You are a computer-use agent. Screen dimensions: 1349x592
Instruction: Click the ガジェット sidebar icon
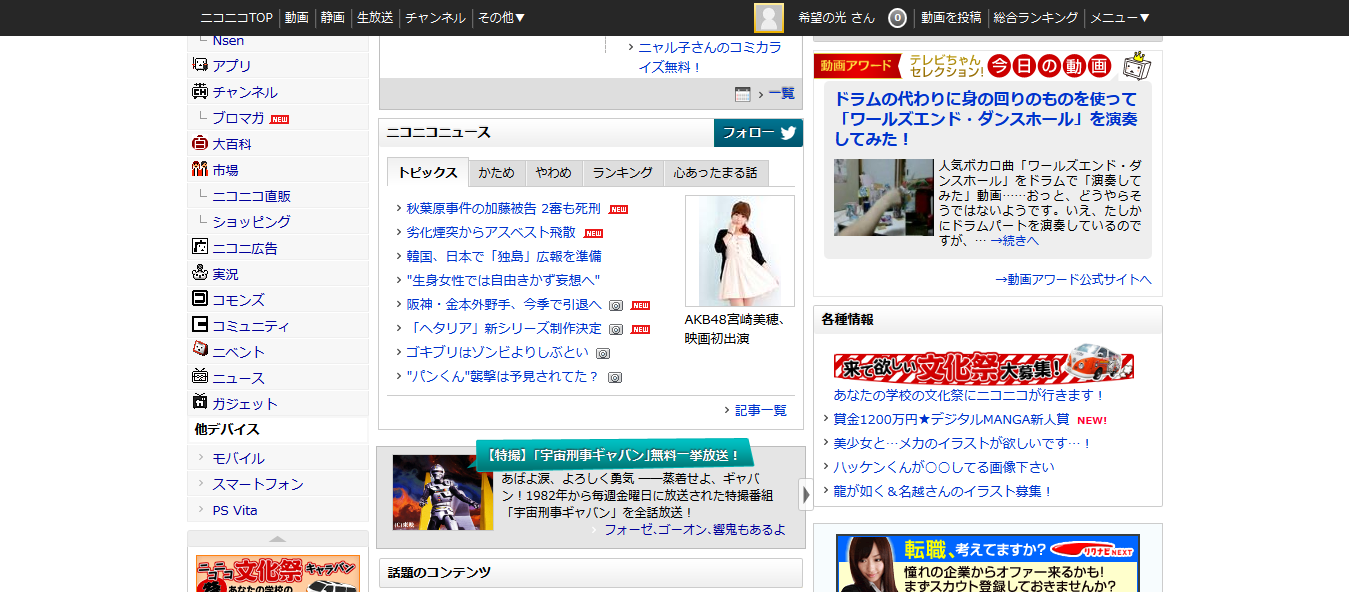click(199, 403)
